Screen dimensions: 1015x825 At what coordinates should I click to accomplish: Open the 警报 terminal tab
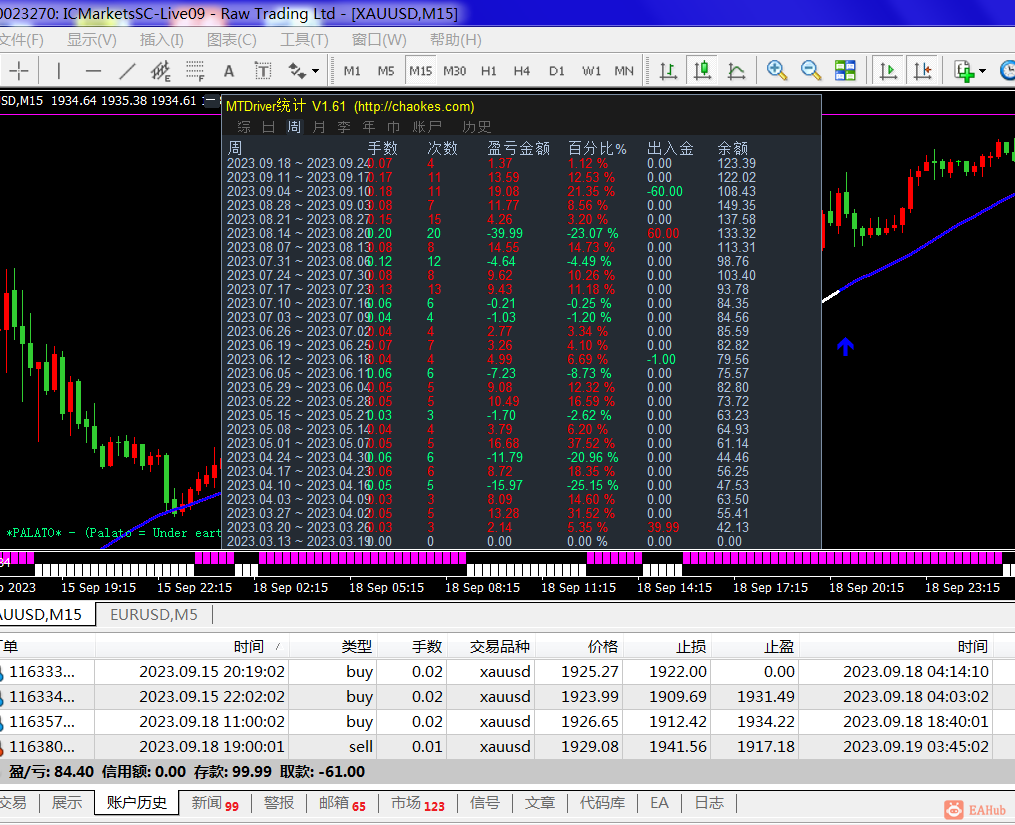279,803
